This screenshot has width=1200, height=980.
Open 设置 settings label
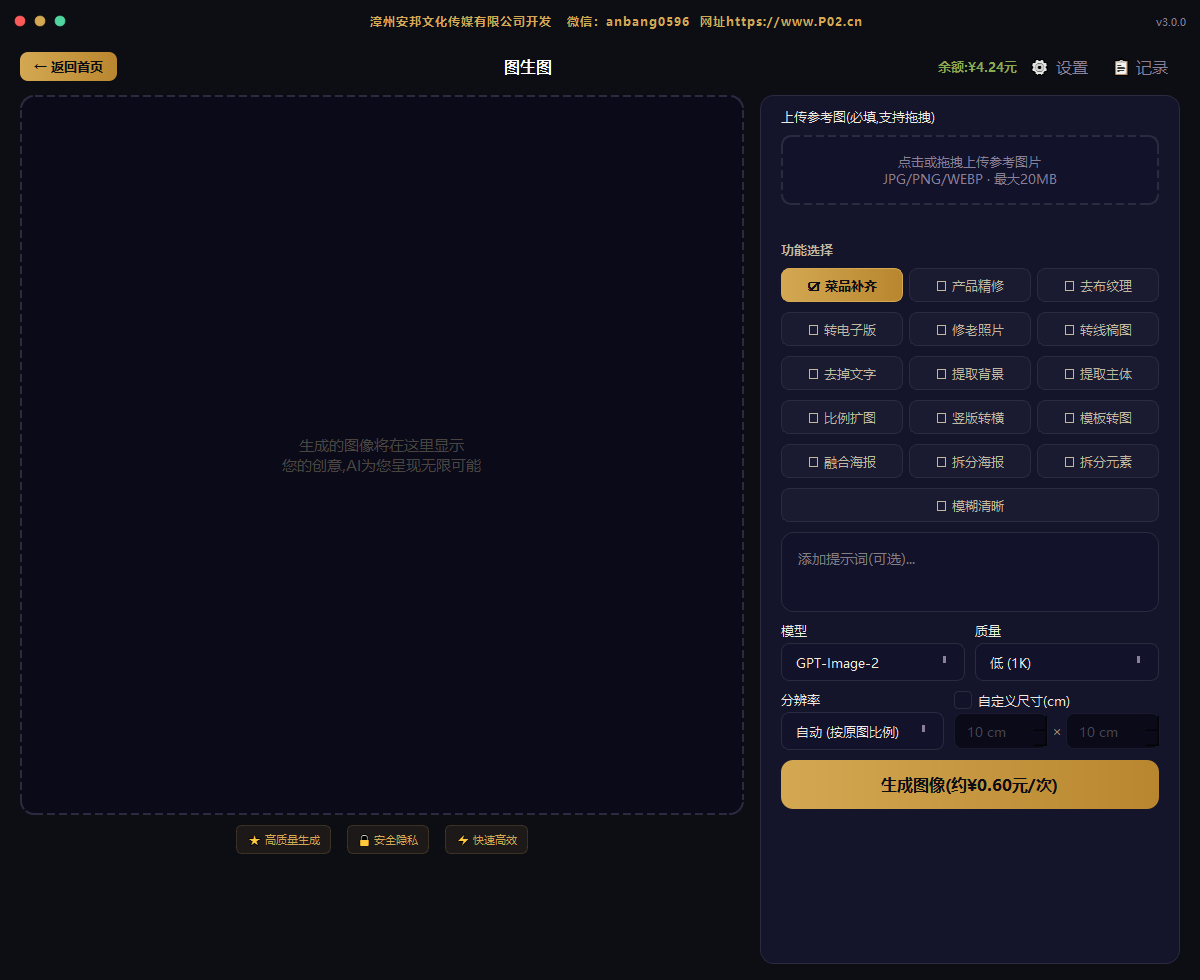1072,67
